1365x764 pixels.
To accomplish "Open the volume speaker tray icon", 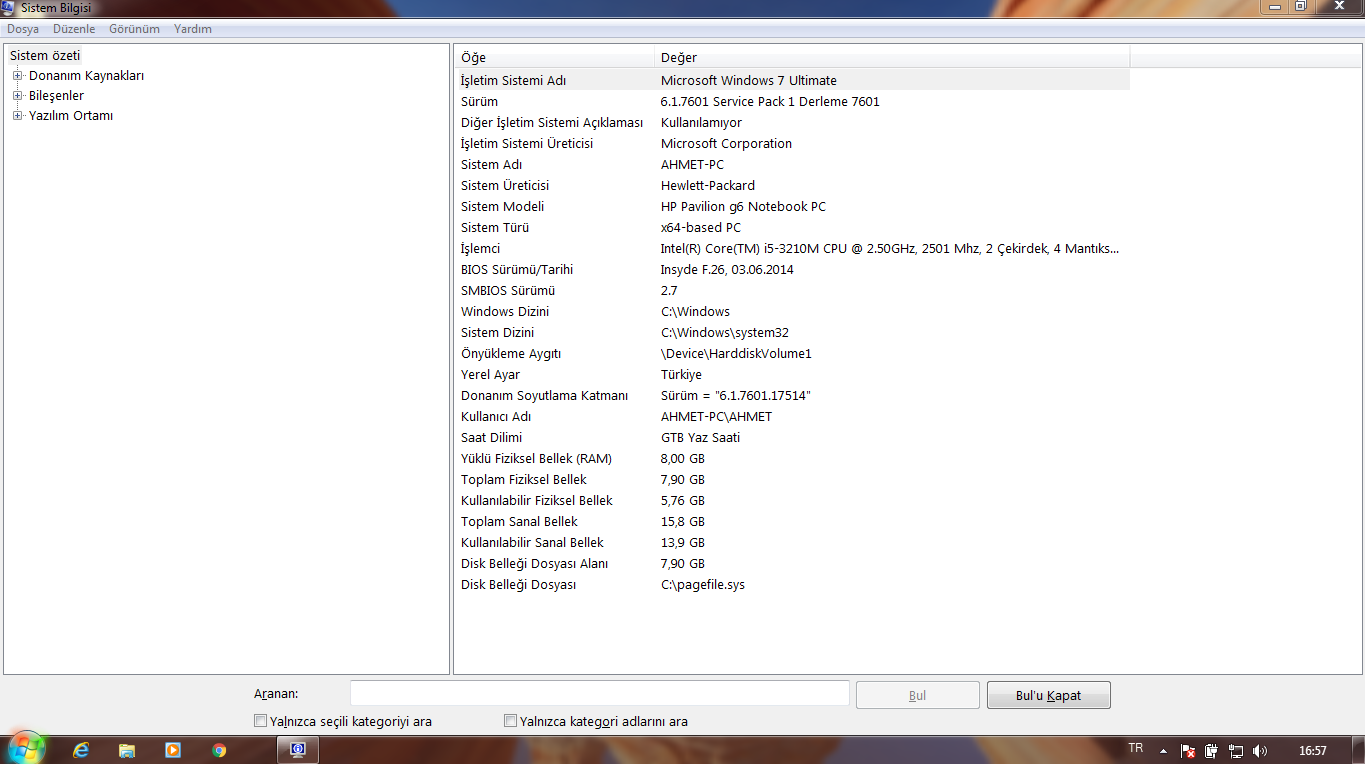I will pos(1260,751).
